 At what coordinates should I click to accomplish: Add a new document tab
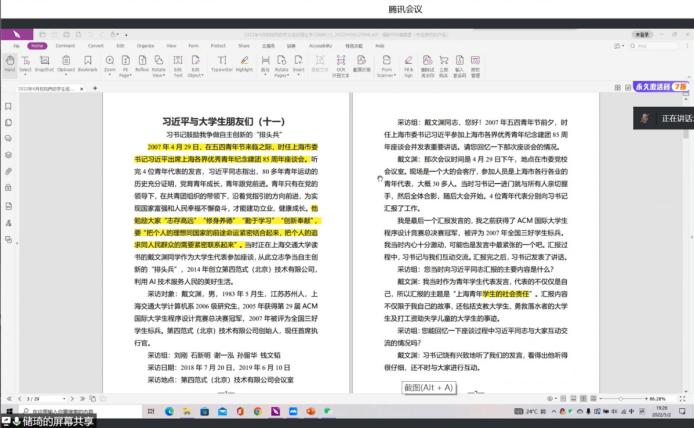pos(95,88)
